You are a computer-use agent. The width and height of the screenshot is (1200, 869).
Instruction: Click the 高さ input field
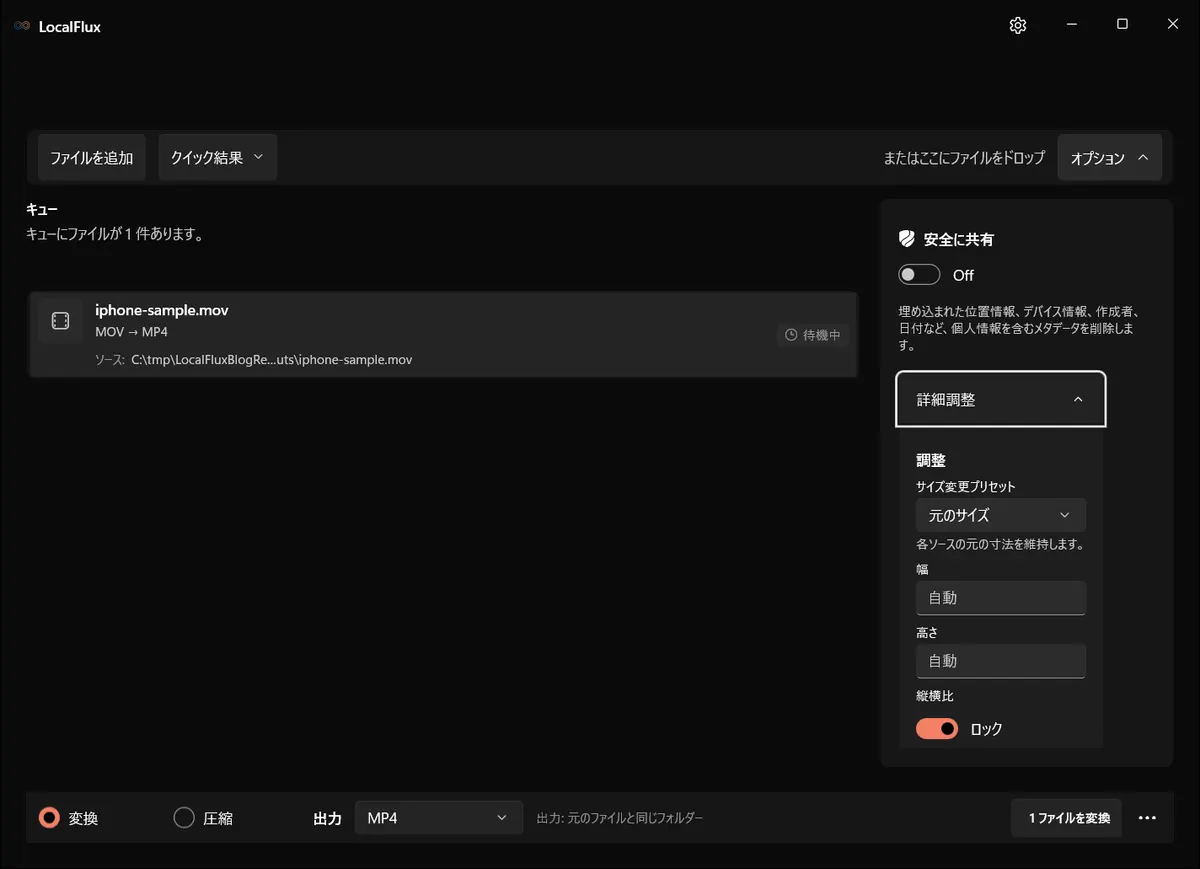coord(1001,661)
